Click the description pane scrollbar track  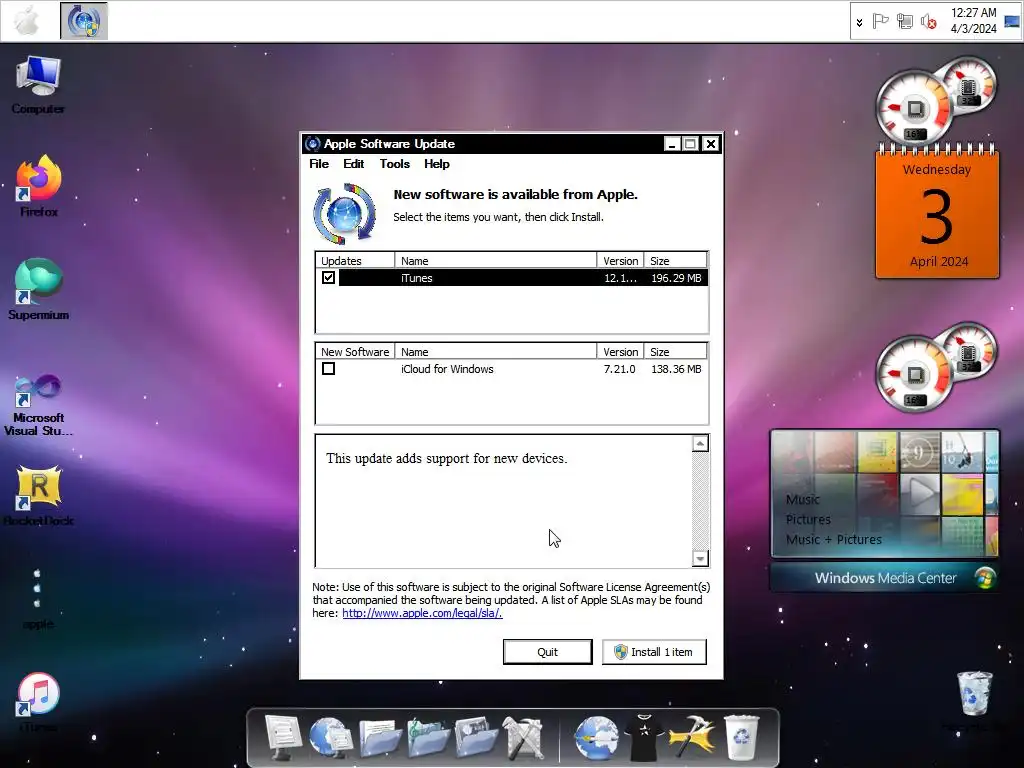[x=700, y=501]
